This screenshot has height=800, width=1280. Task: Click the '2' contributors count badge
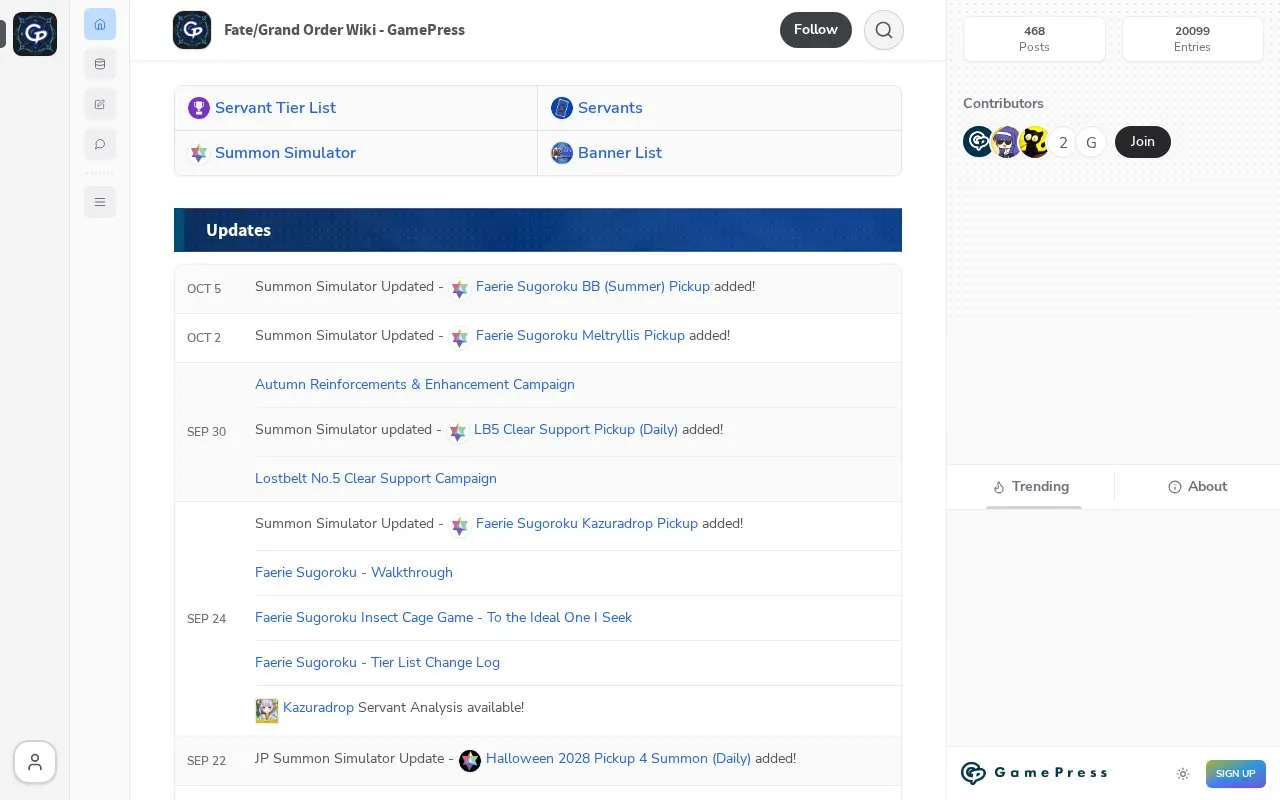1063,142
